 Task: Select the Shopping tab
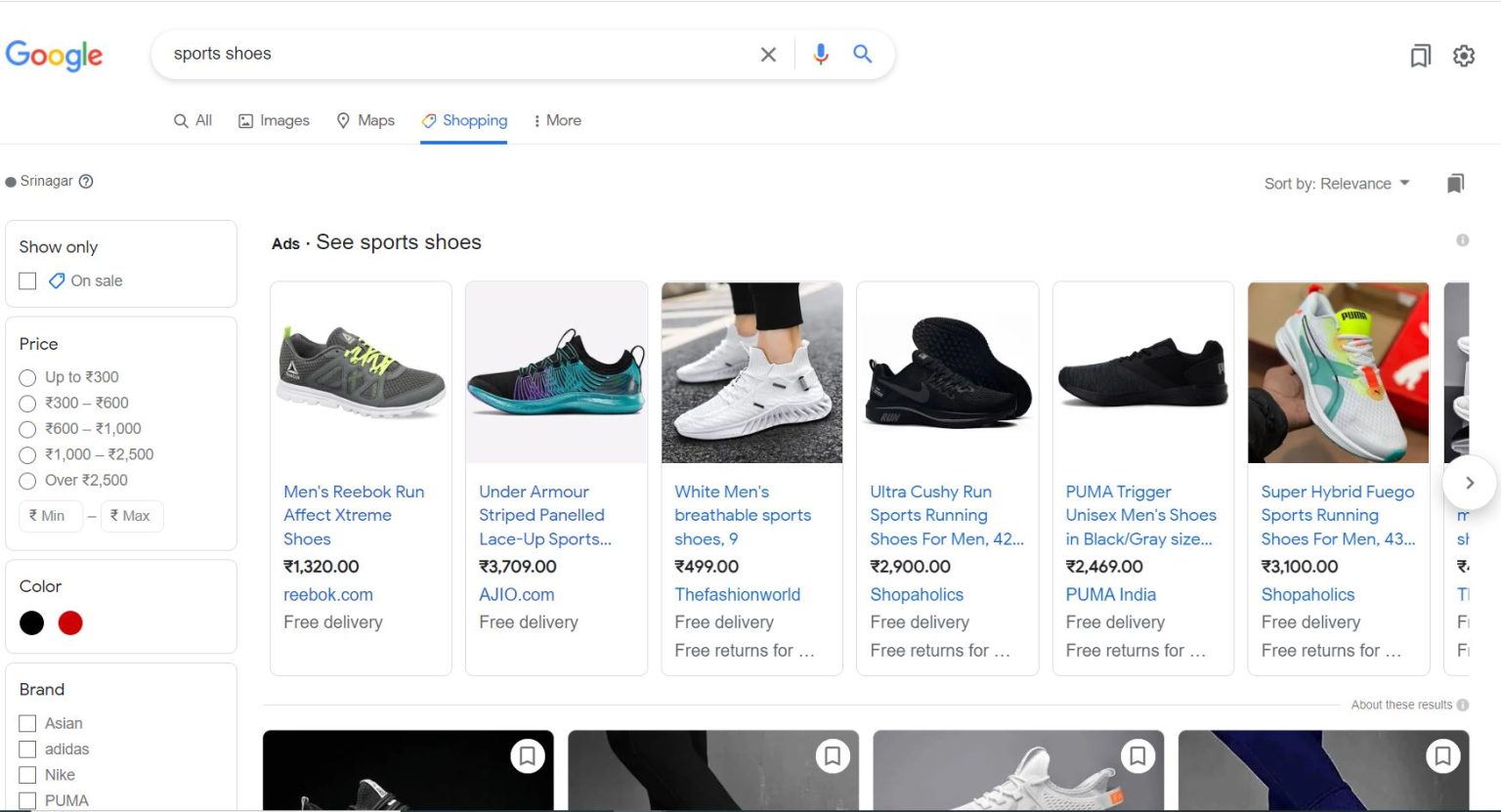pos(464,120)
